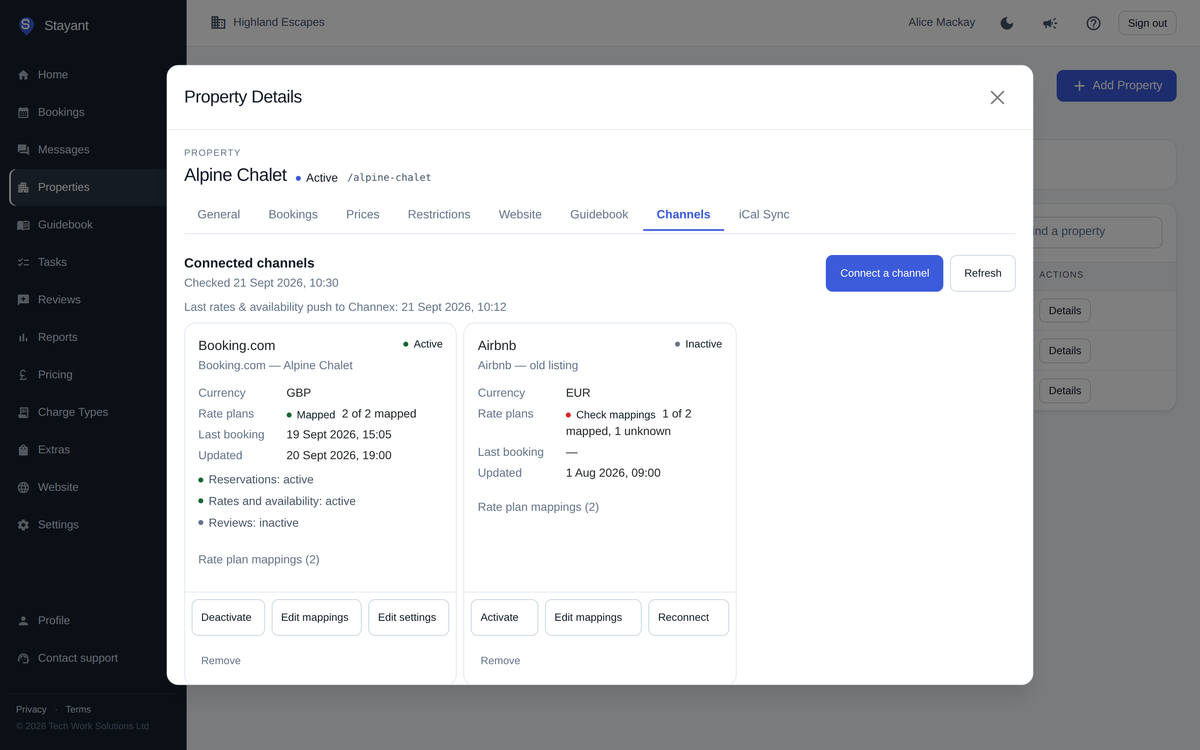Select the Channels tab
This screenshot has width=1200, height=750.
coord(684,215)
